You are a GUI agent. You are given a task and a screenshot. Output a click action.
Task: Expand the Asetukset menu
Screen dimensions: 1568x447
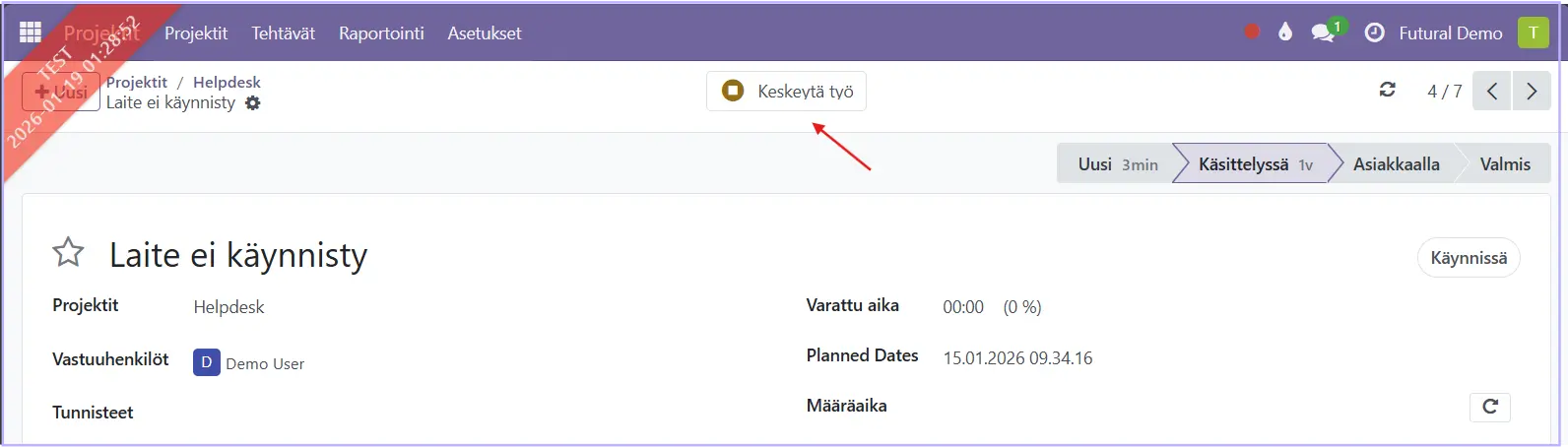[x=485, y=32]
